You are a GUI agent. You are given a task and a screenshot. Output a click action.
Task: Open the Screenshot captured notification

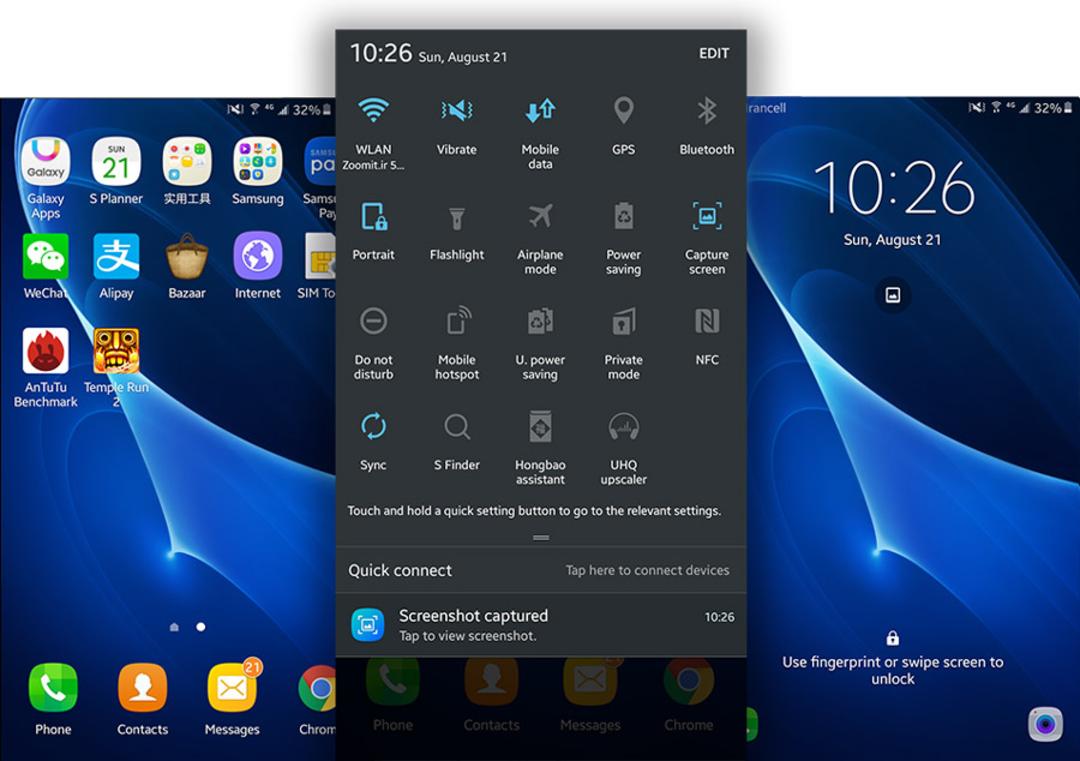click(x=541, y=625)
